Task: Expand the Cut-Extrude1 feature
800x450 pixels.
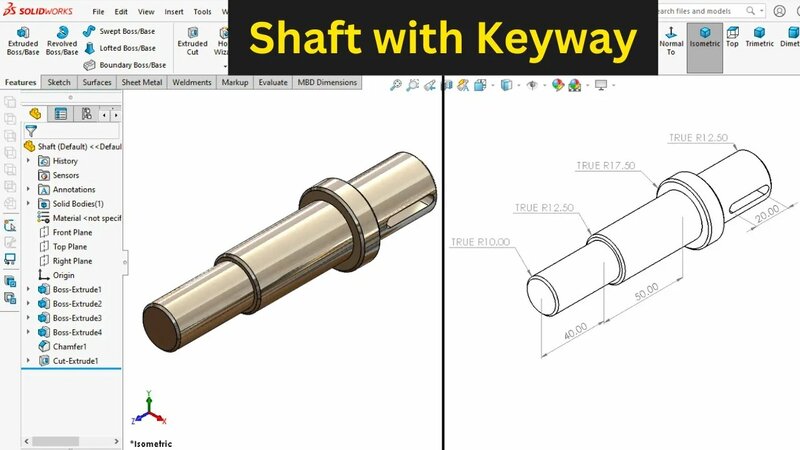Action: pos(29,360)
